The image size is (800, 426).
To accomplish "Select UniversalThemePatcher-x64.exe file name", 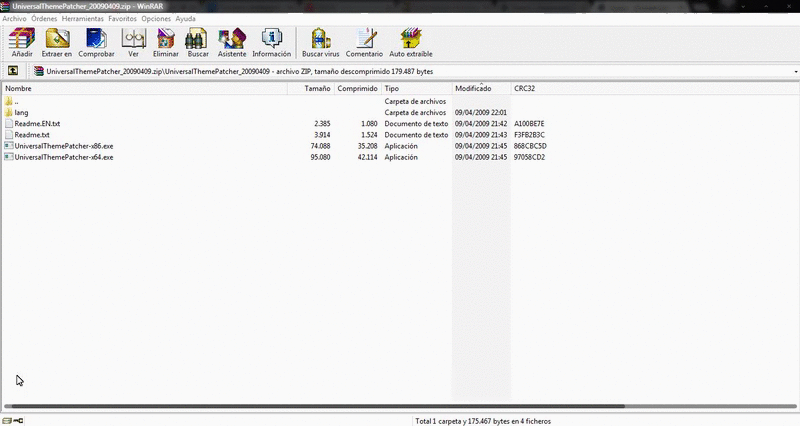I will [x=64, y=157].
